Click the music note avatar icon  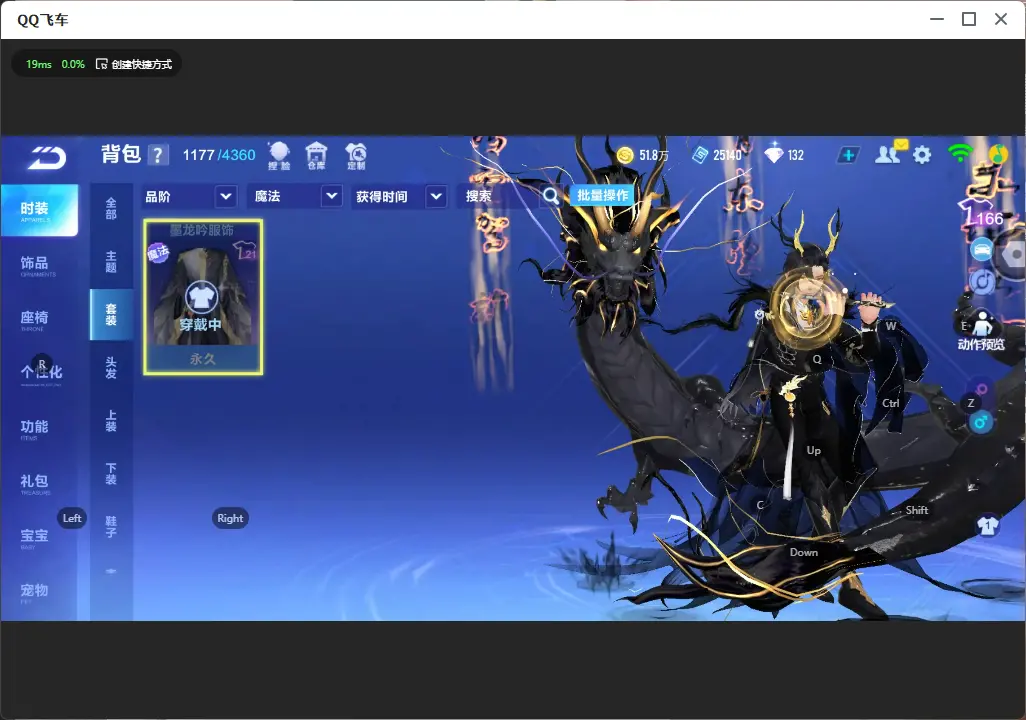click(x=997, y=154)
